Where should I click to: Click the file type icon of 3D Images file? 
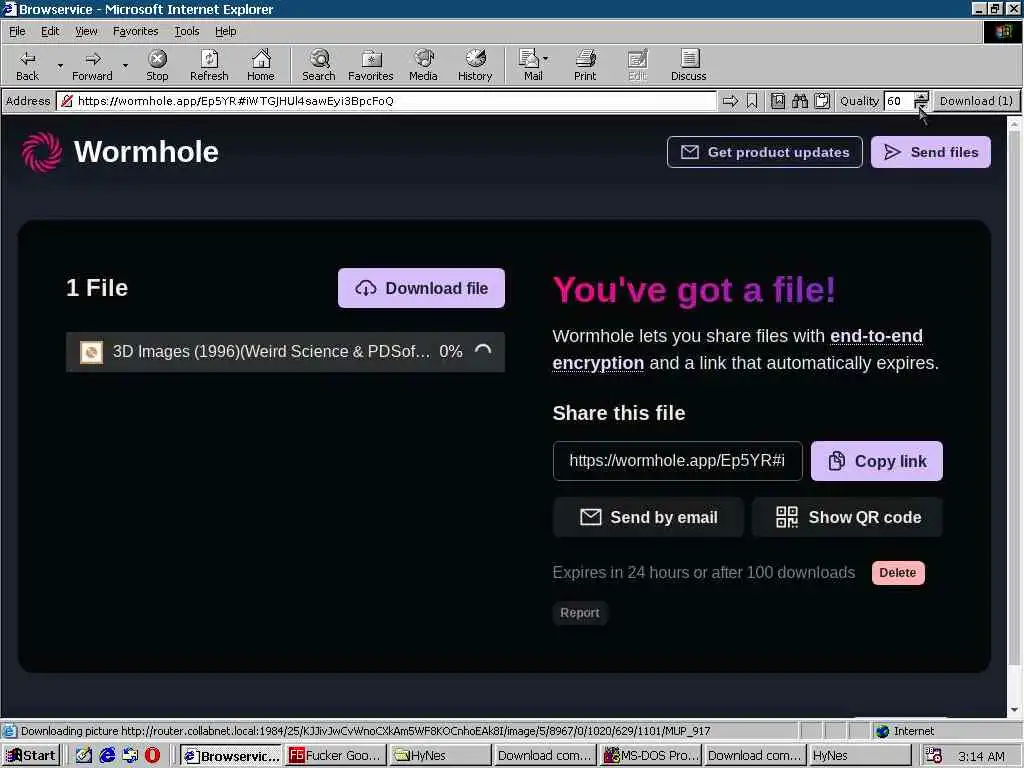[91, 352]
